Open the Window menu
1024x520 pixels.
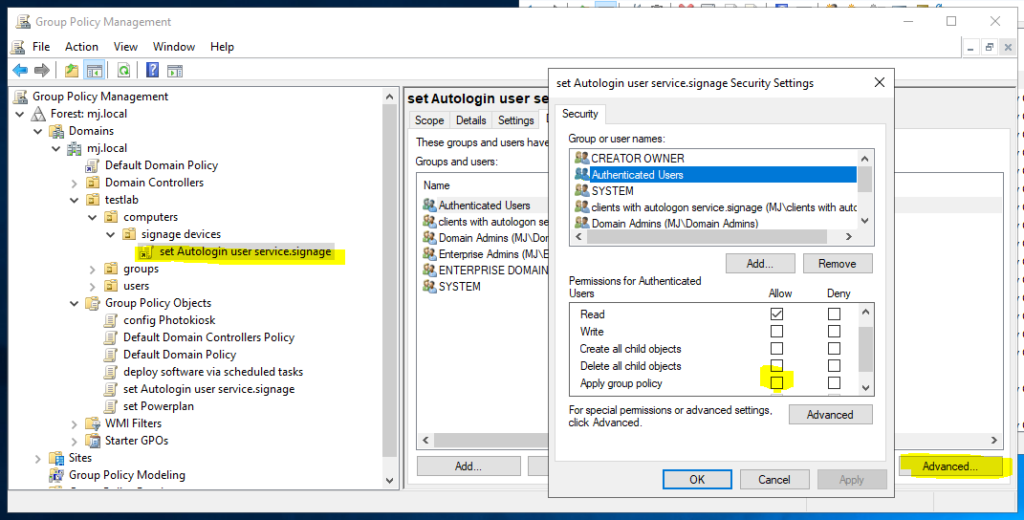point(174,46)
